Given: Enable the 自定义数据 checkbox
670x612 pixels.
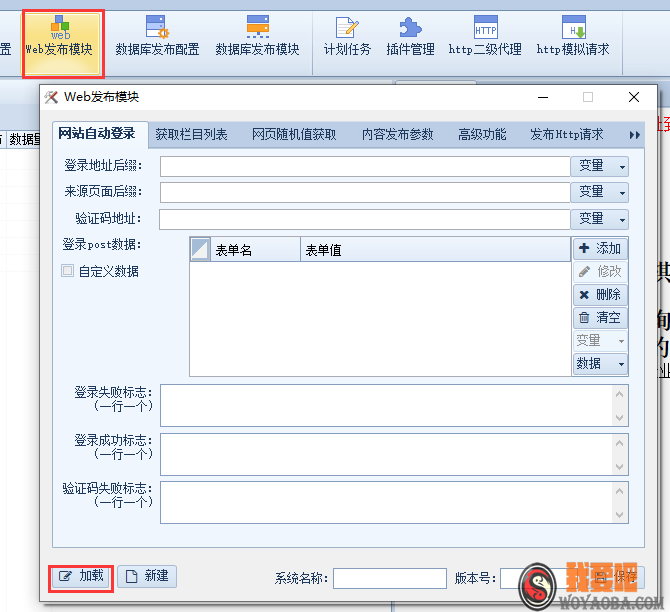Looking at the screenshot, I should point(68,271).
